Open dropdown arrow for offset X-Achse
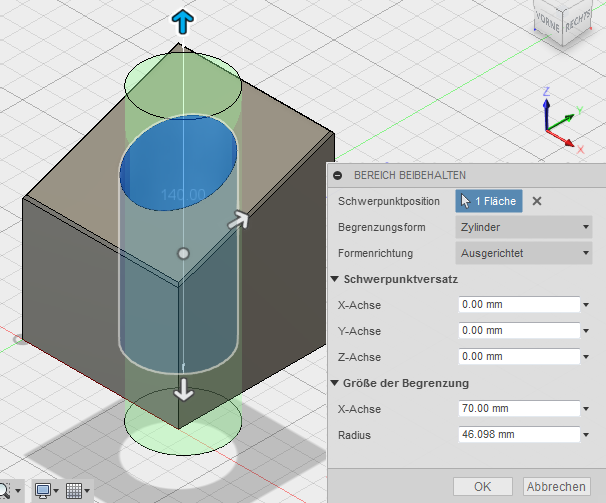Image resolution: width=606 pixels, height=503 pixels. pyautogui.click(x=586, y=305)
